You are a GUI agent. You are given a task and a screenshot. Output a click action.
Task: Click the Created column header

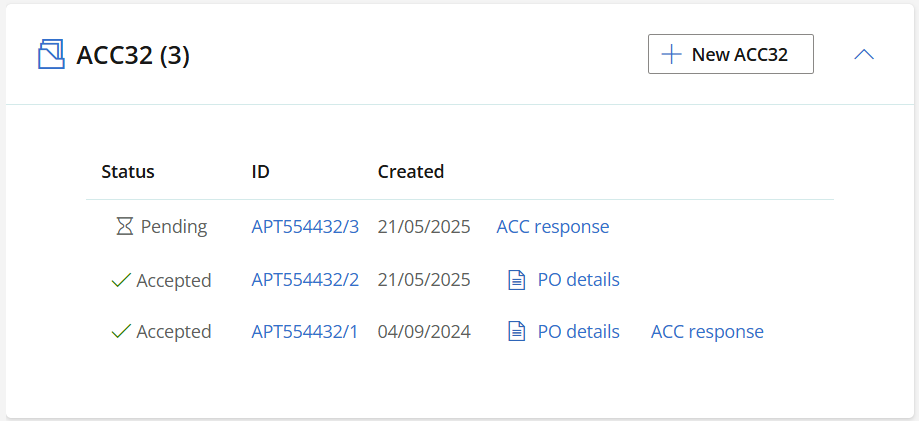[411, 171]
